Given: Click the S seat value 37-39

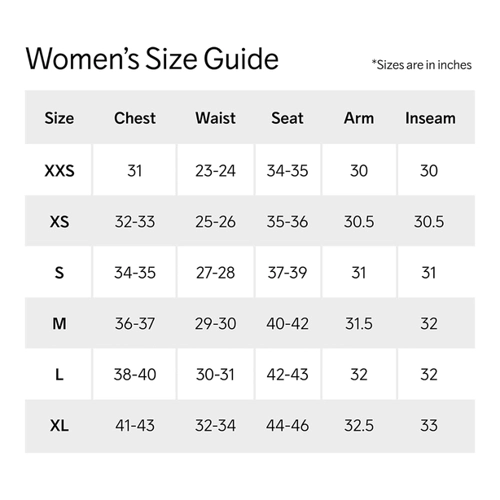Looking at the screenshot, I should click(x=287, y=273).
